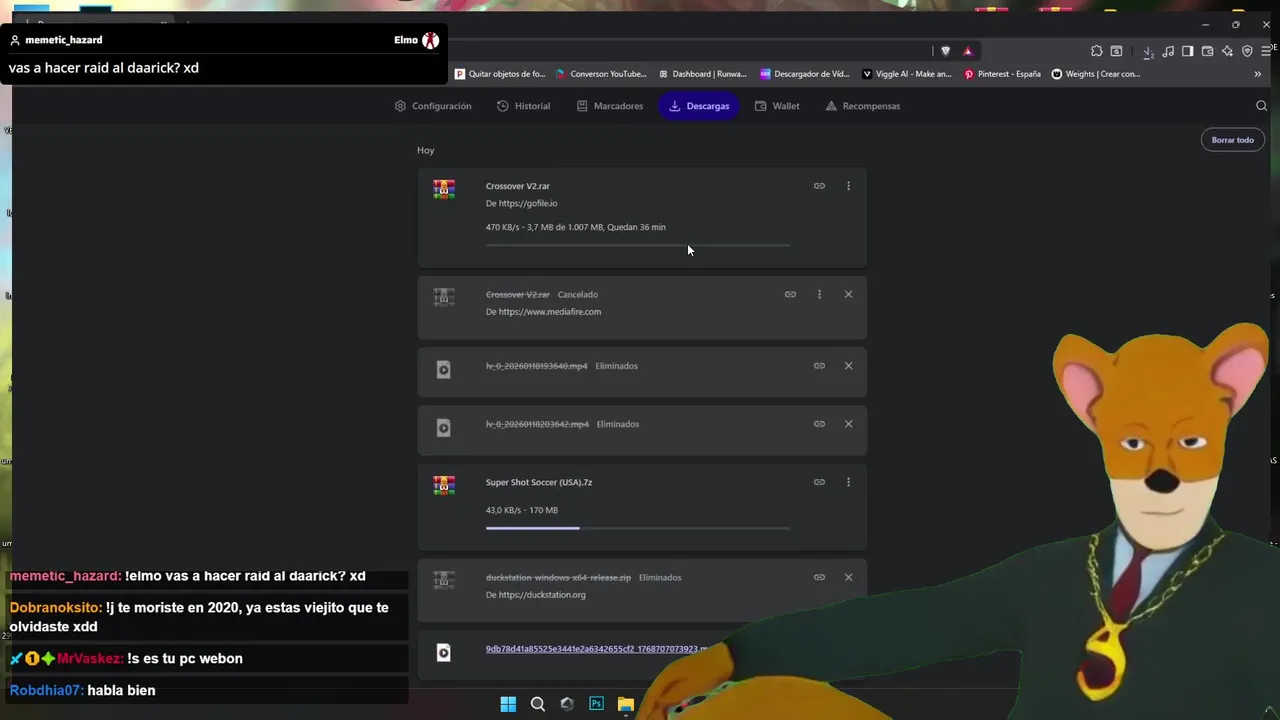Copy link of downloading Crossover V2.rar
Image resolution: width=1280 pixels, height=720 pixels.
(819, 186)
